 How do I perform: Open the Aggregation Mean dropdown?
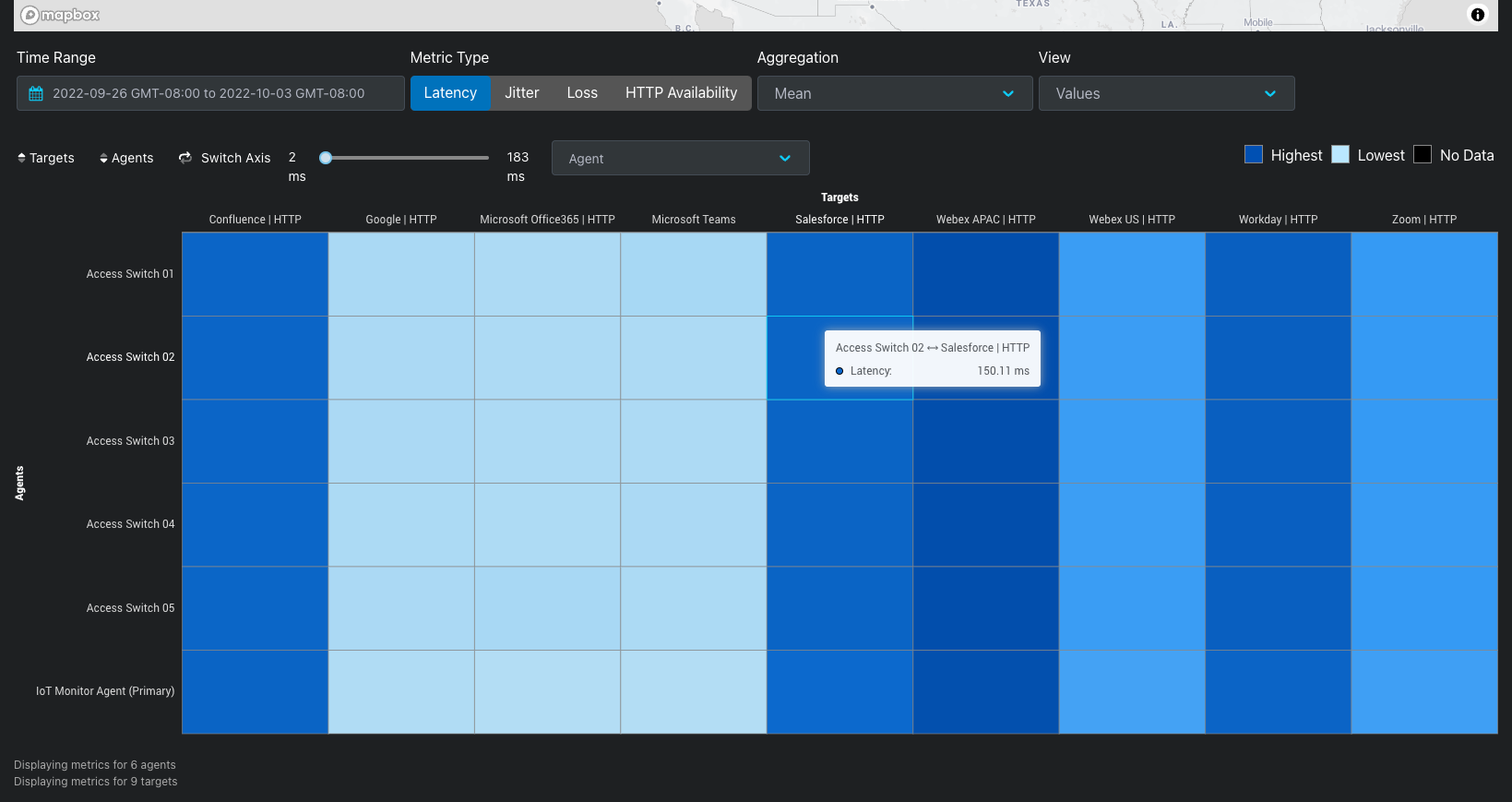[895, 93]
